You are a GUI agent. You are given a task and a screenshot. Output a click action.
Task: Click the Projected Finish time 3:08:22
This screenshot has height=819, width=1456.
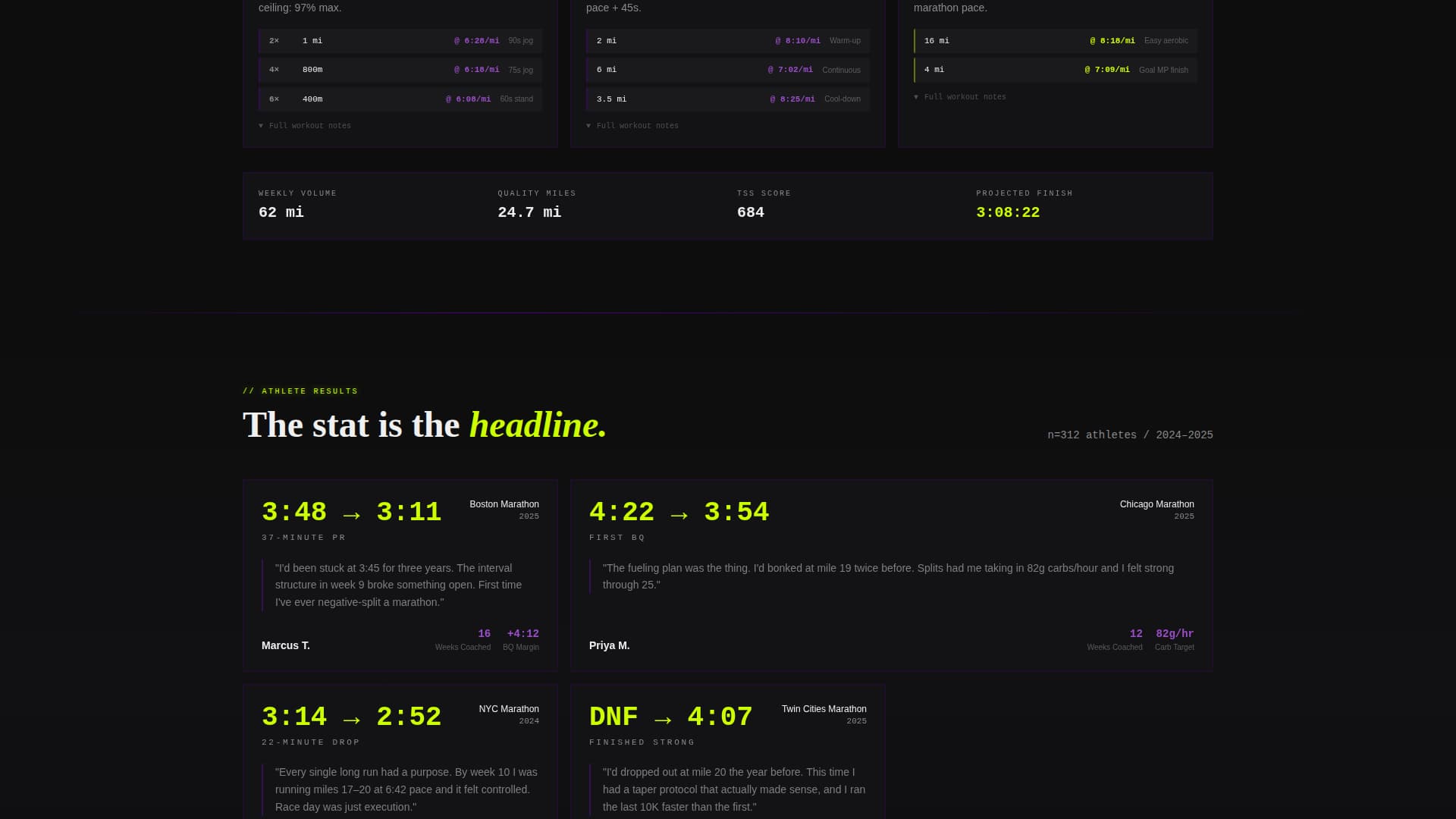point(1008,212)
